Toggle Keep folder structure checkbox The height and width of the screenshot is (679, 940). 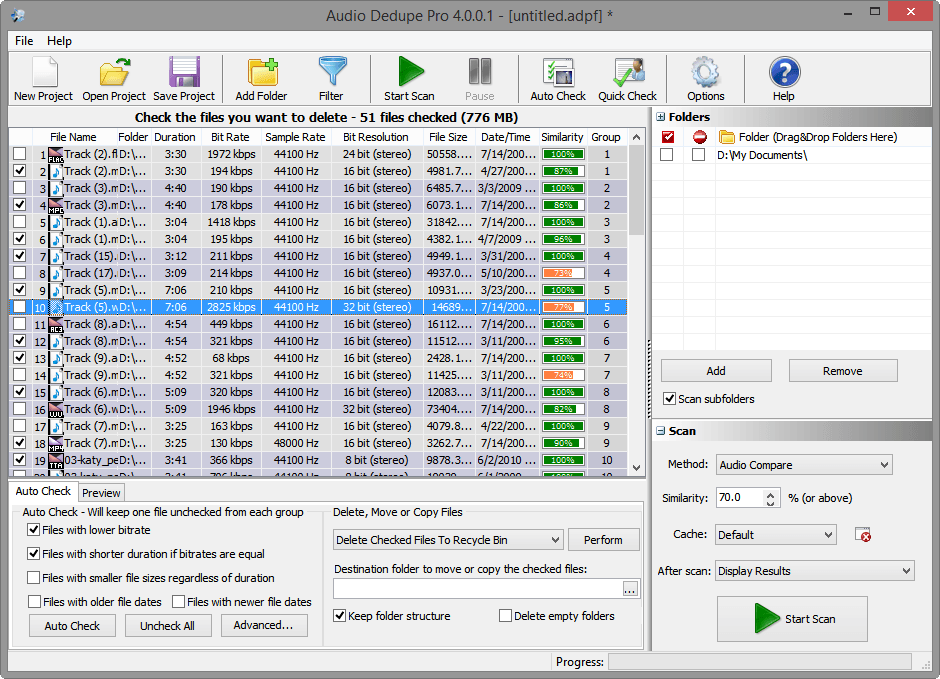click(339, 615)
